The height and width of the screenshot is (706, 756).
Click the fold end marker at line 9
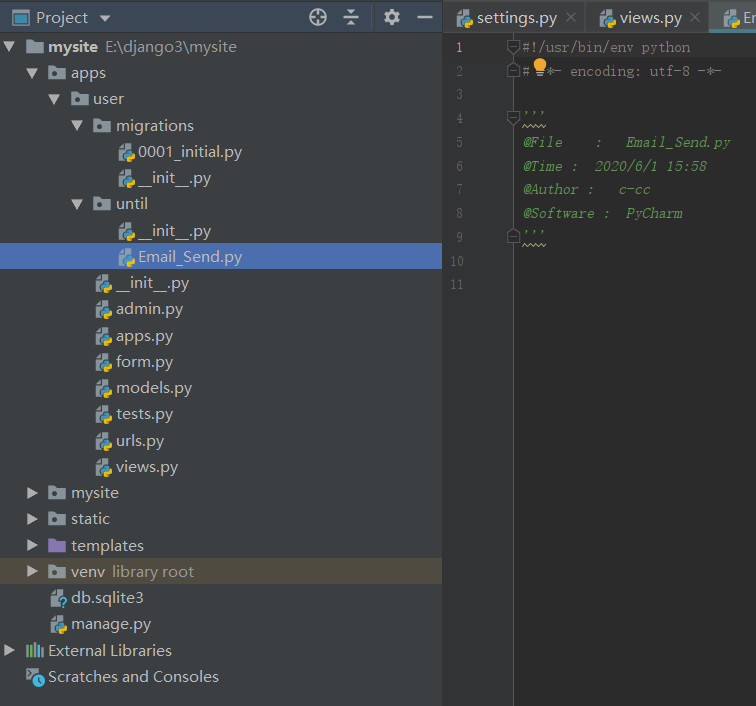click(513, 236)
